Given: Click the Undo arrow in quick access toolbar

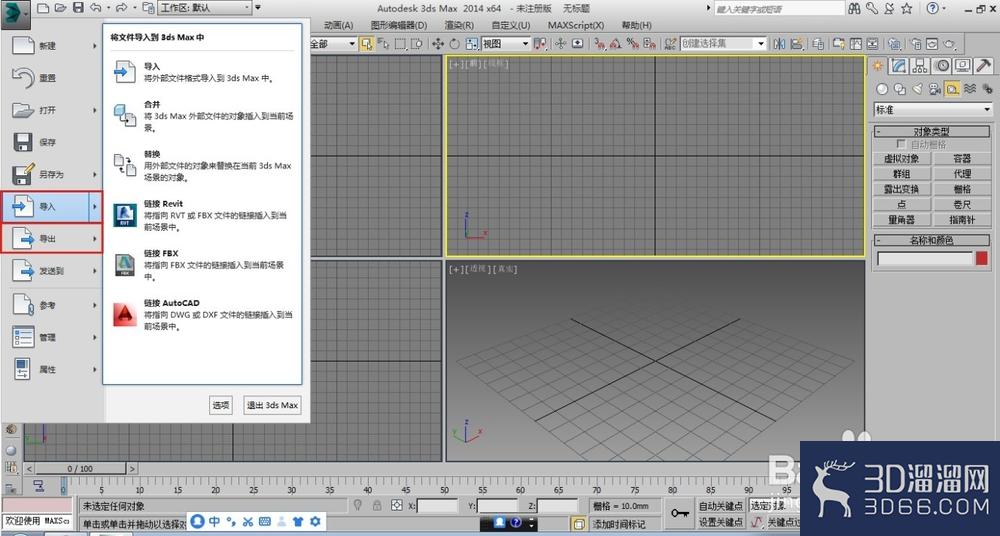Looking at the screenshot, I should tap(95, 8).
